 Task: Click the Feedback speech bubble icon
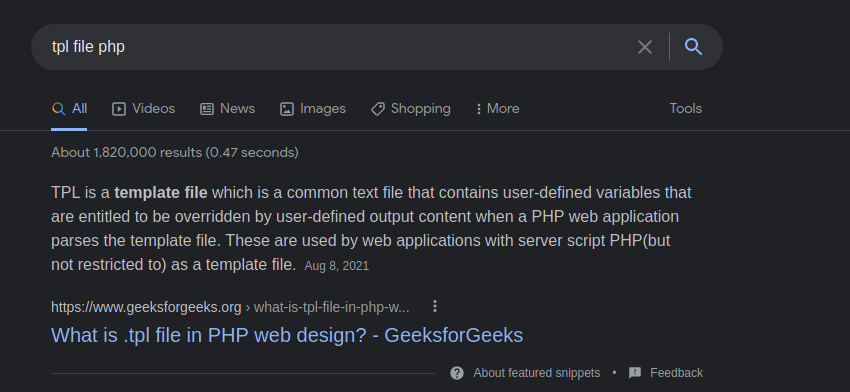pyautogui.click(x=635, y=373)
